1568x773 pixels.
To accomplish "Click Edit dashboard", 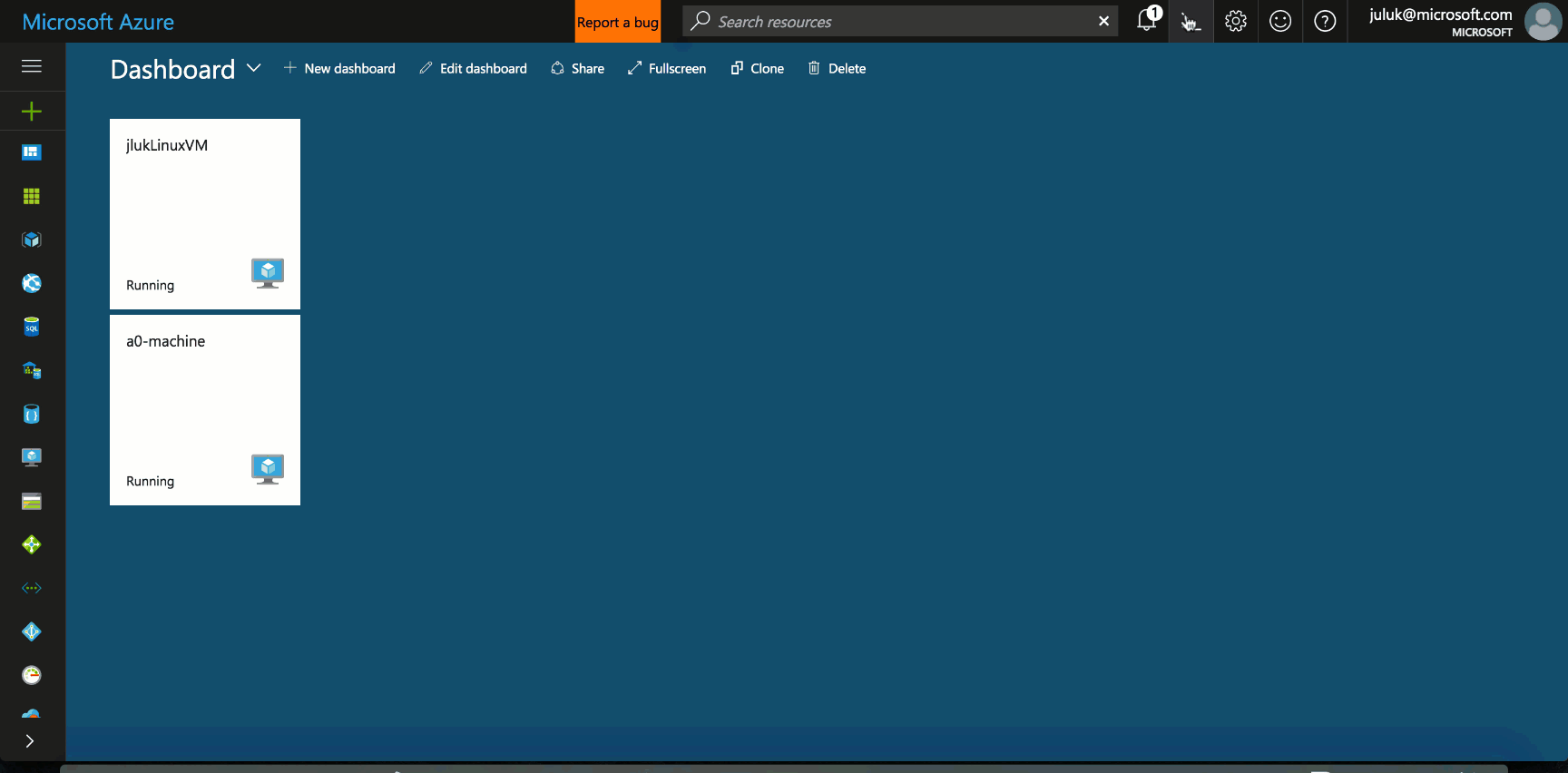I will click(x=473, y=68).
